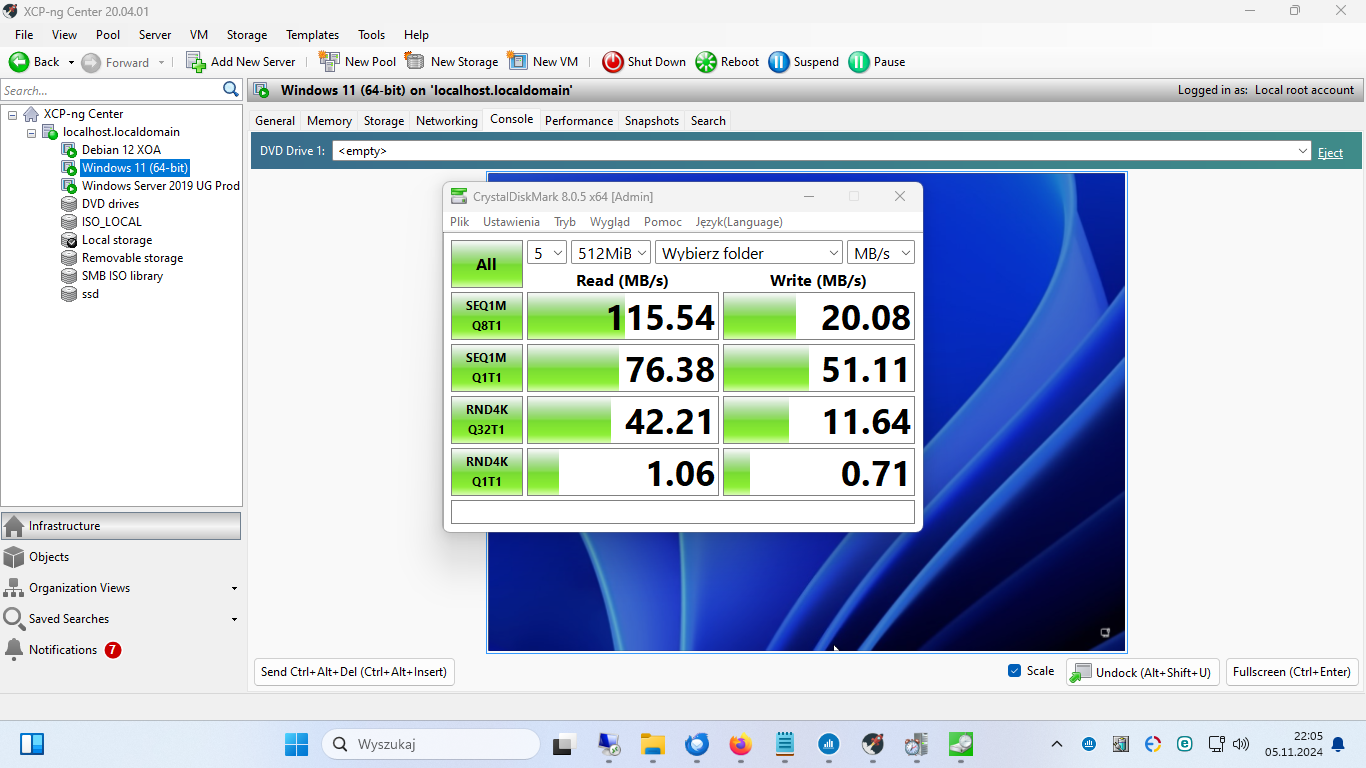Open the Pool menu

click(108, 34)
